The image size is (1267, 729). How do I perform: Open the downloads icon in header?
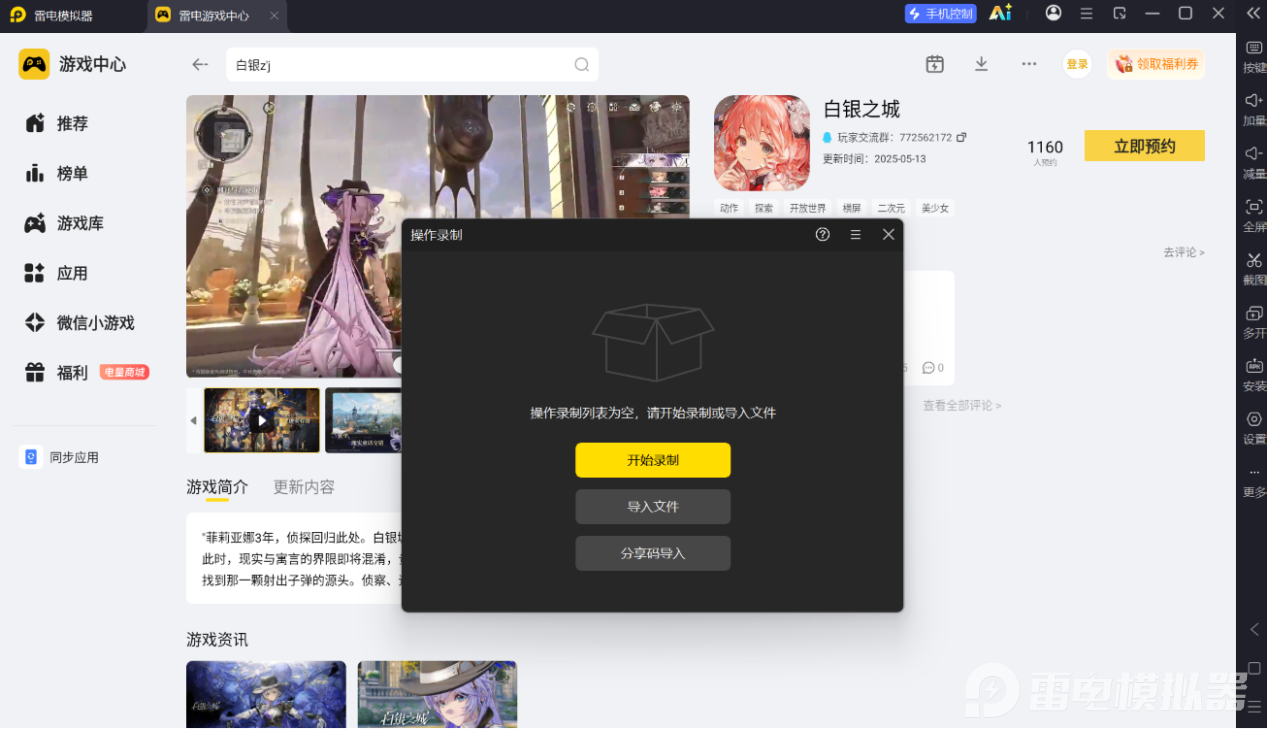tap(981, 64)
